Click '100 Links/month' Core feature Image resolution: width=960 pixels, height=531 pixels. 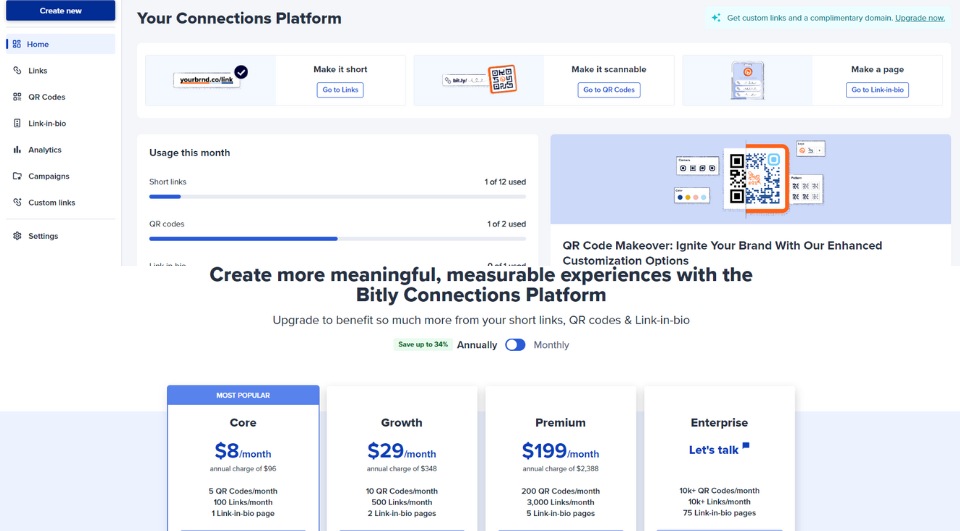[x=242, y=502]
